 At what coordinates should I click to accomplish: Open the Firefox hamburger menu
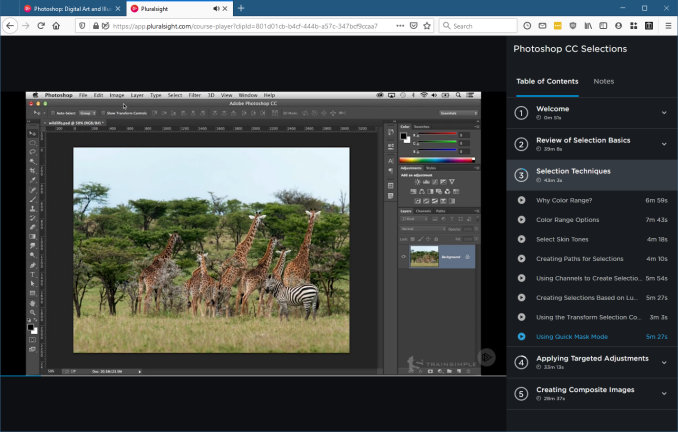667,26
